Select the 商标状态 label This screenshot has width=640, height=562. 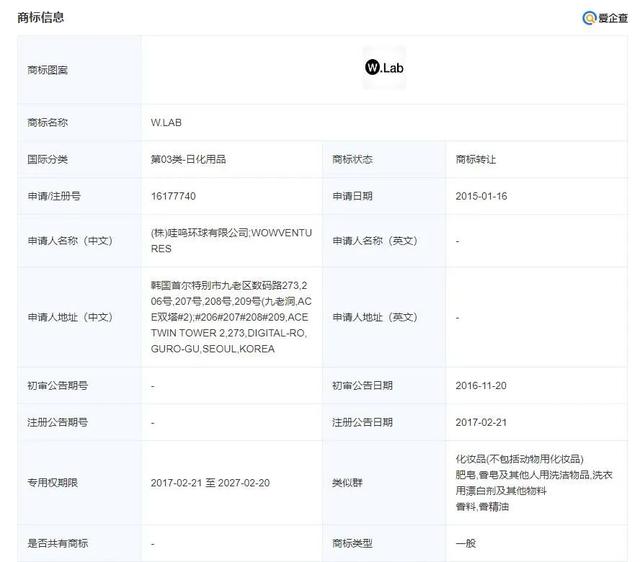pos(352,159)
